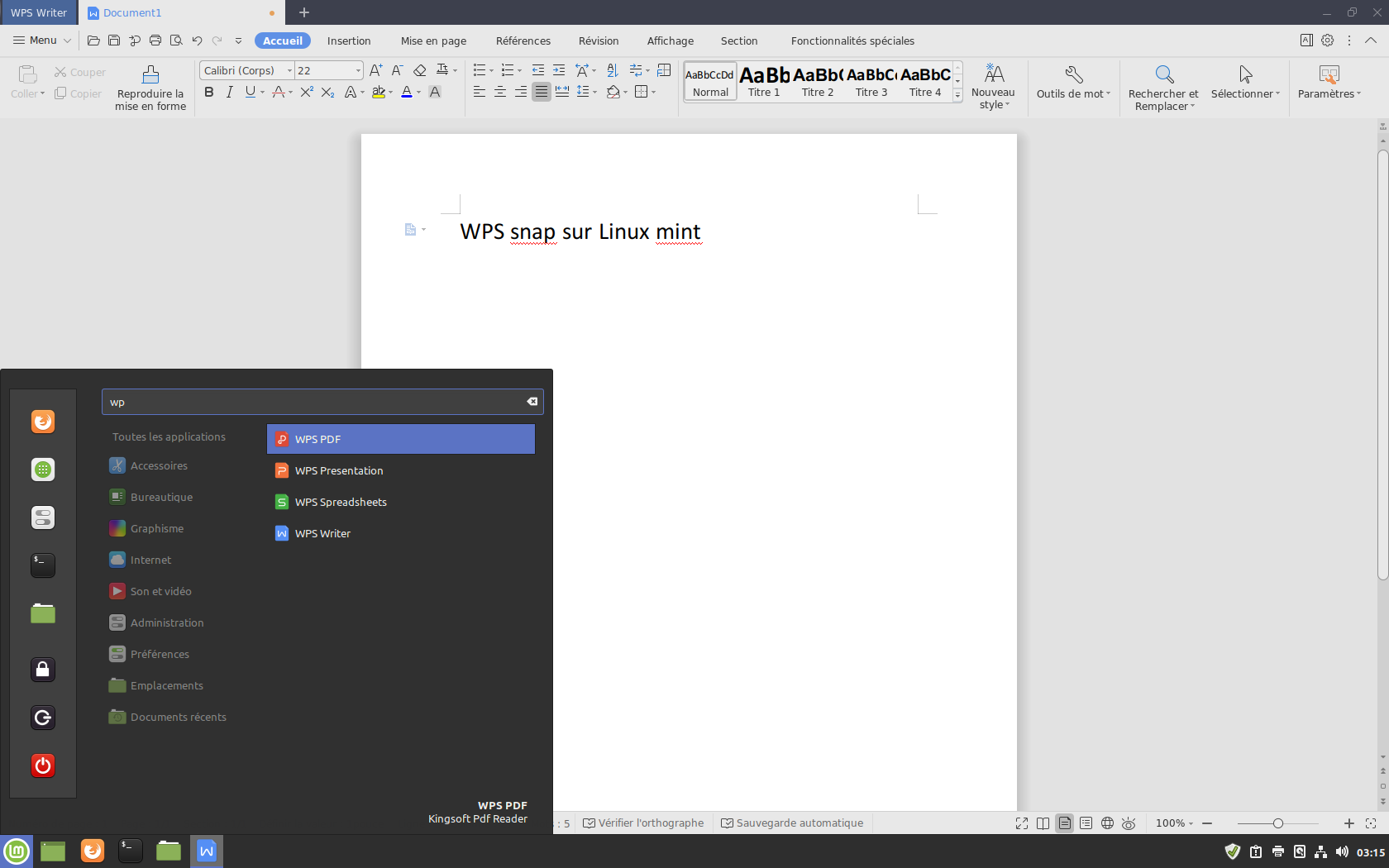This screenshot has height=868, width=1389.
Task: Open the Références tab
Action: coord(523,41)
